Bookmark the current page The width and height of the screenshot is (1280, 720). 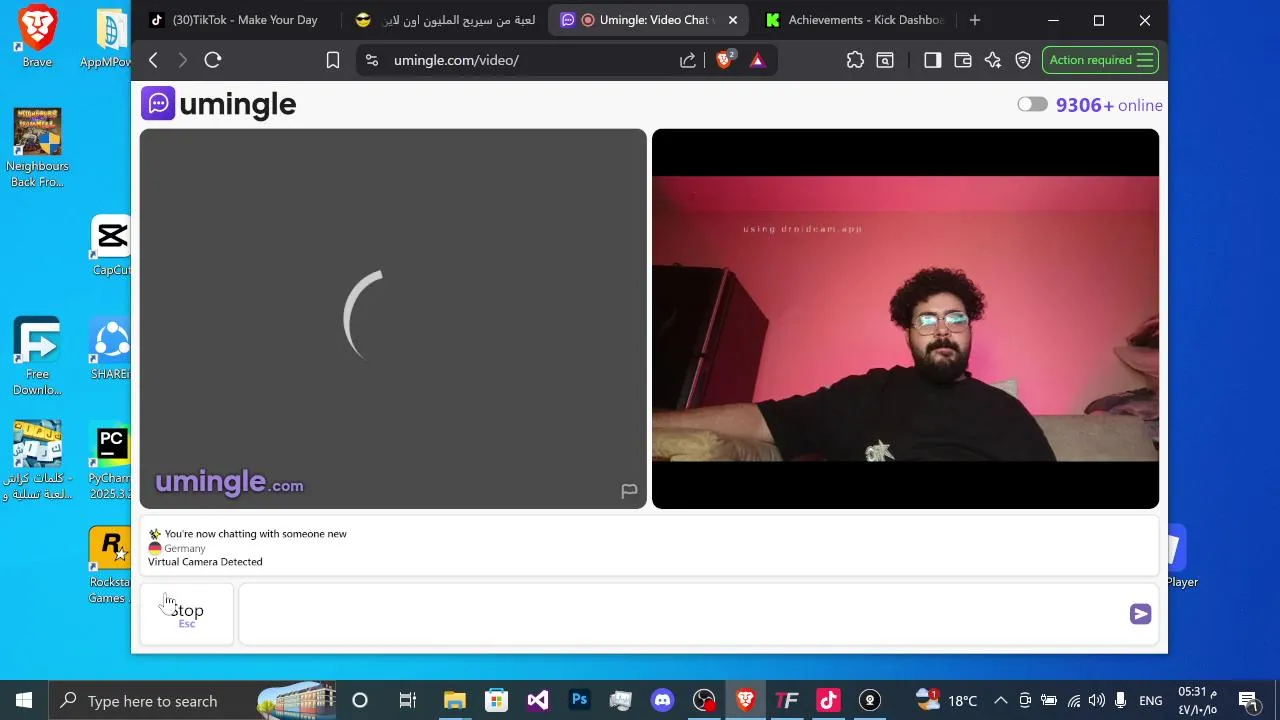click(x=333, y=60)
